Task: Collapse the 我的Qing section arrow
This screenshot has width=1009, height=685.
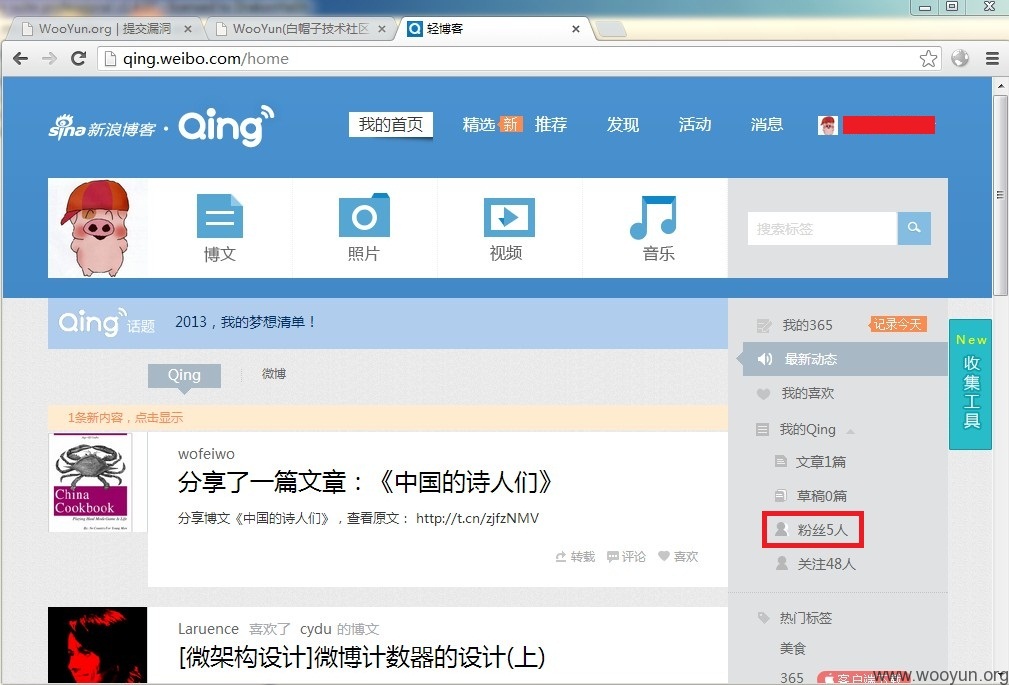Action: [851, 431]
